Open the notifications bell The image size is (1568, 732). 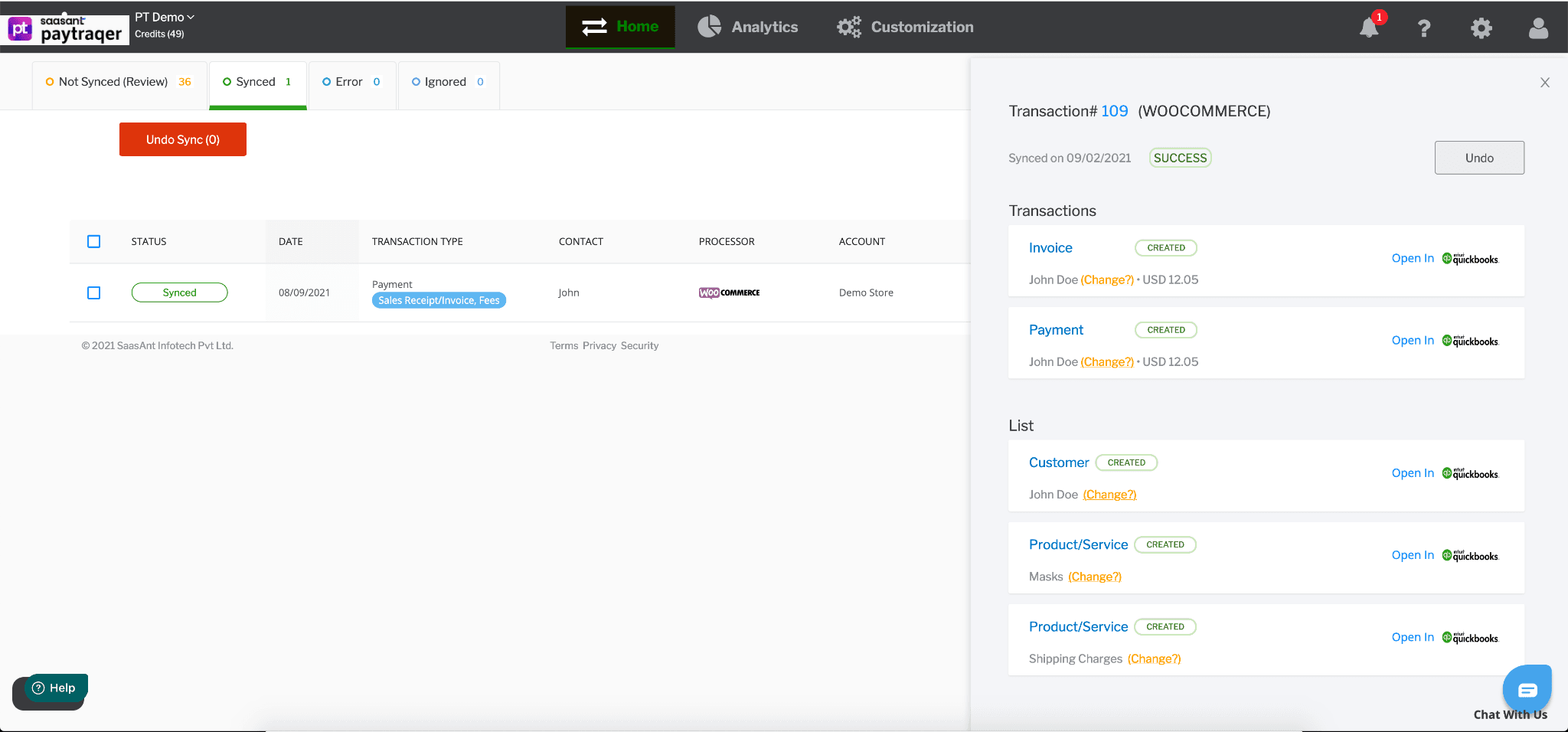point(1369,28)
